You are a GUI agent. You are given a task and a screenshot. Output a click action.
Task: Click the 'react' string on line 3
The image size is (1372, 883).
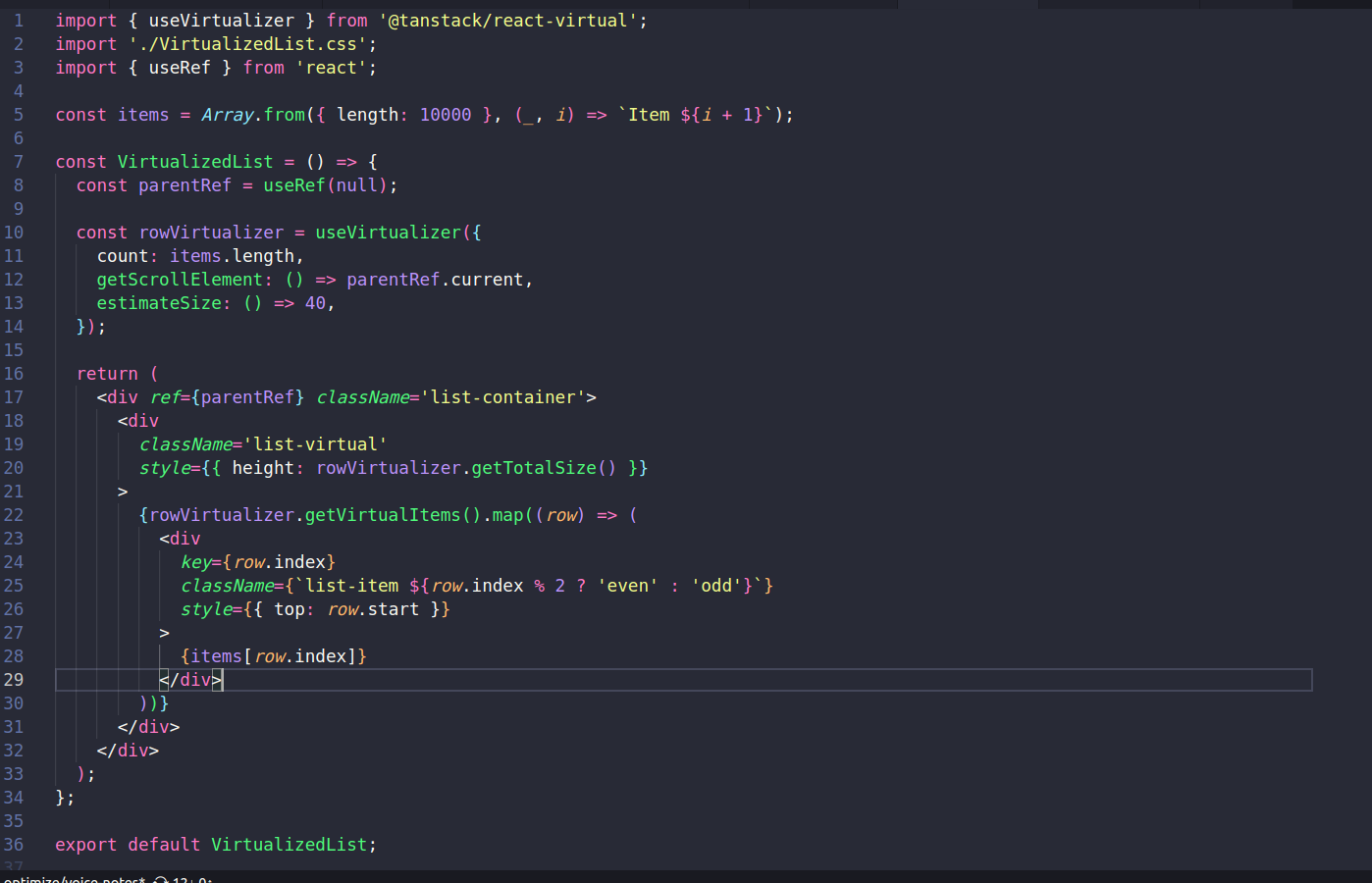[x=331, y=68]
